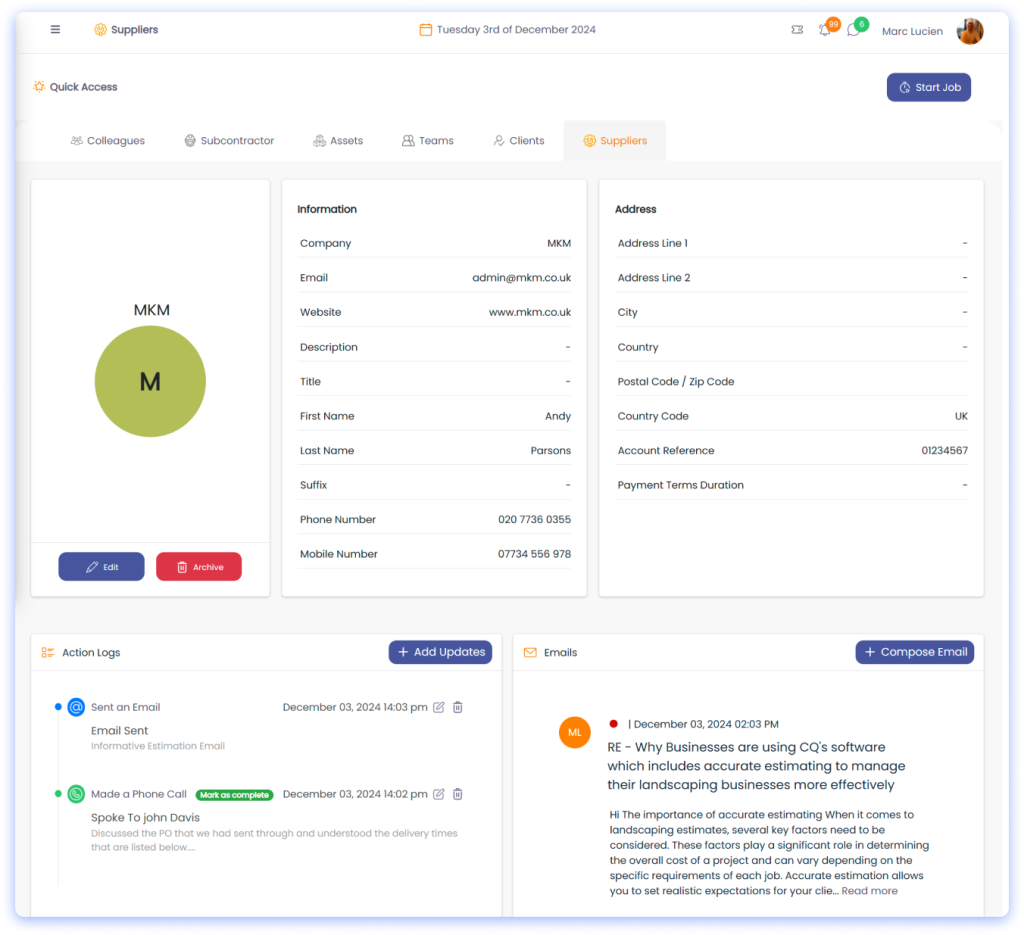Open the chat messages icon
1024x935 pixels.
pos(853,30)
